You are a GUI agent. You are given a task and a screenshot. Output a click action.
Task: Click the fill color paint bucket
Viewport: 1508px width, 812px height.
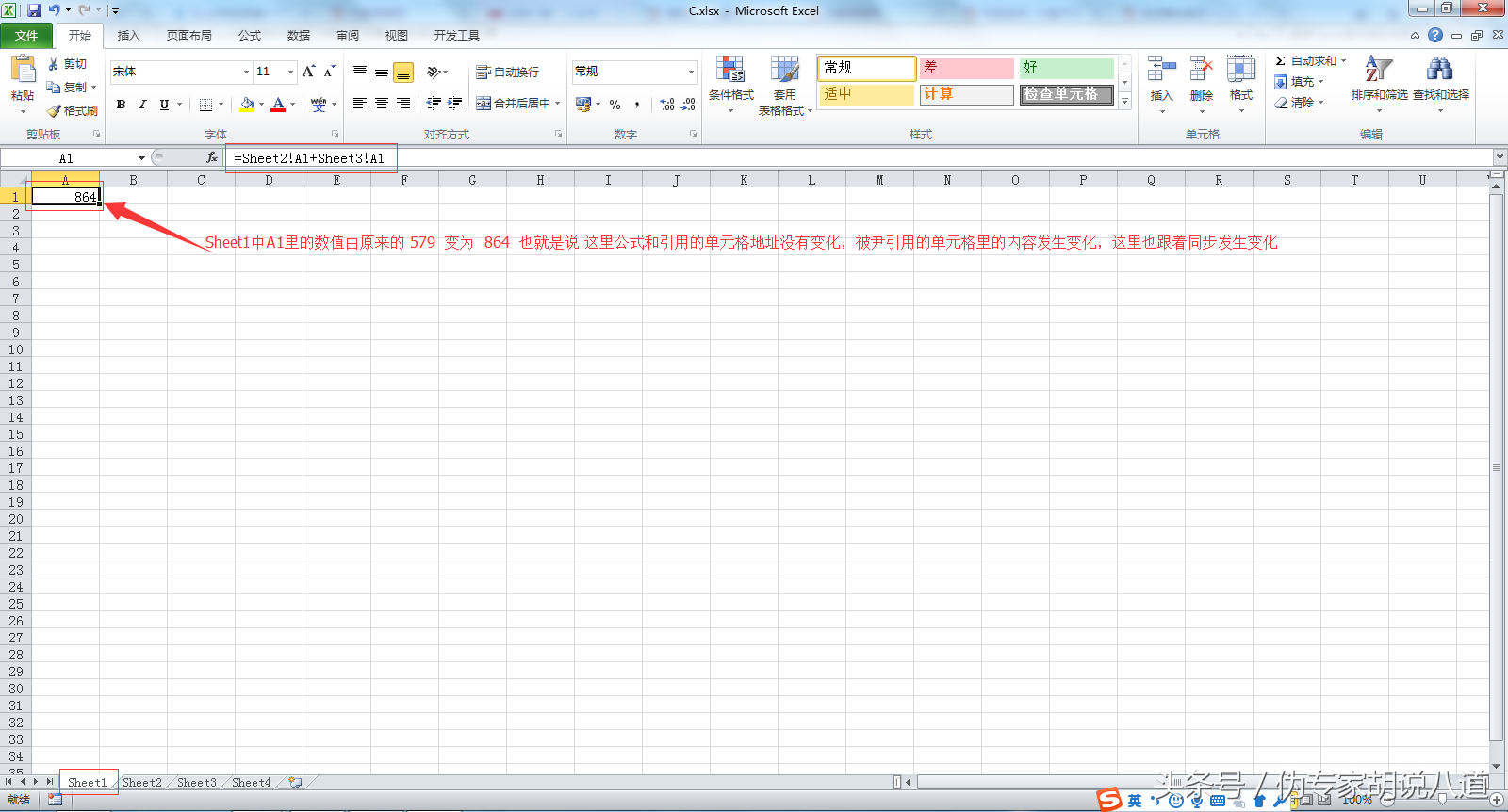tap(247, 105)
